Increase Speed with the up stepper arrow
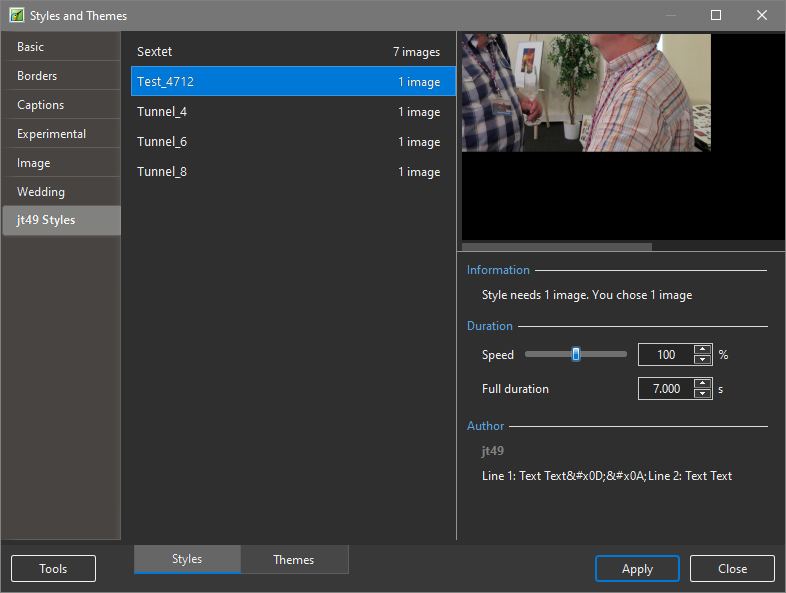This screenshot has height=593, width=786. [x=703, y=349]
